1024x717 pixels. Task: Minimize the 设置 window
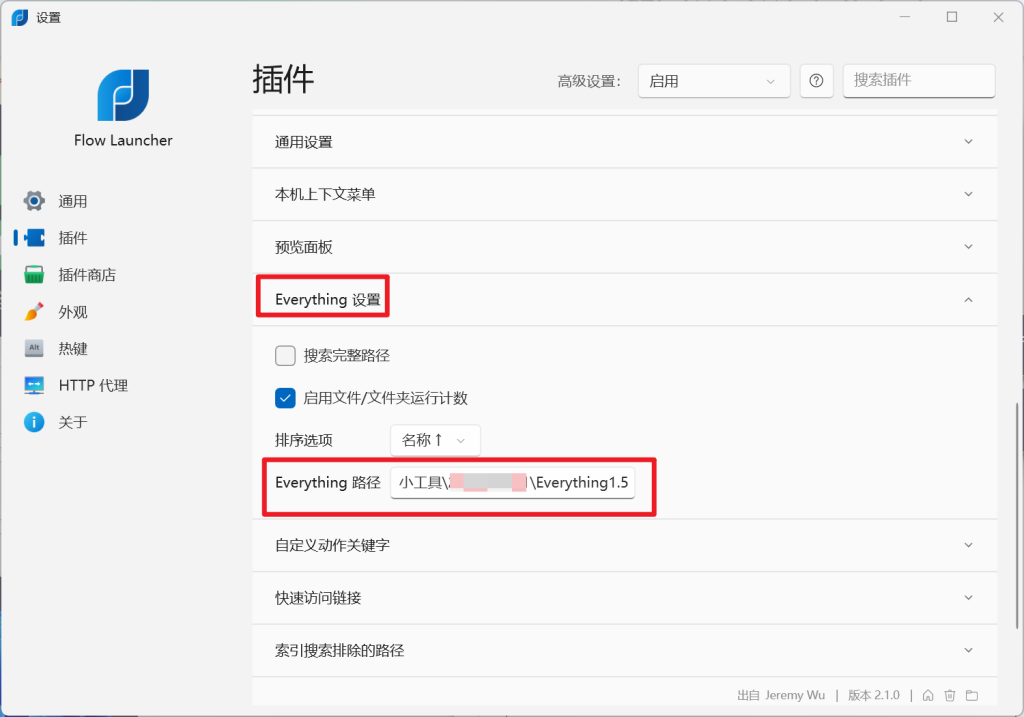click(905, 17)
